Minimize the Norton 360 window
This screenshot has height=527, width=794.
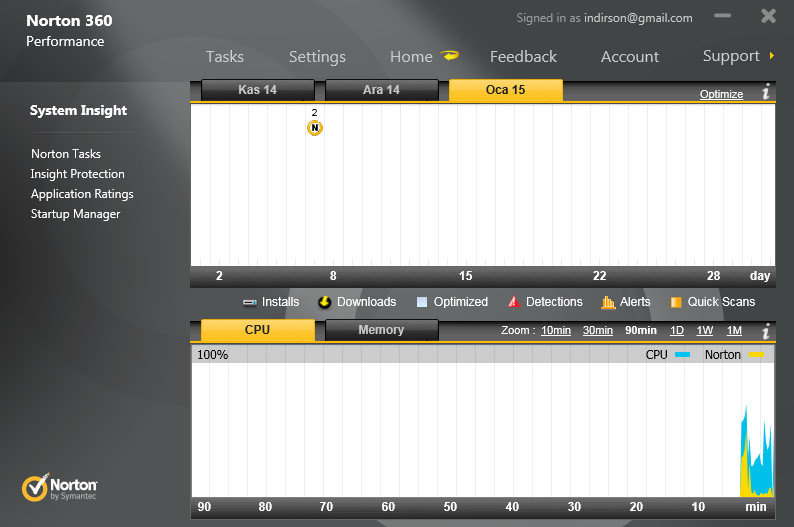tap(723, 16)
